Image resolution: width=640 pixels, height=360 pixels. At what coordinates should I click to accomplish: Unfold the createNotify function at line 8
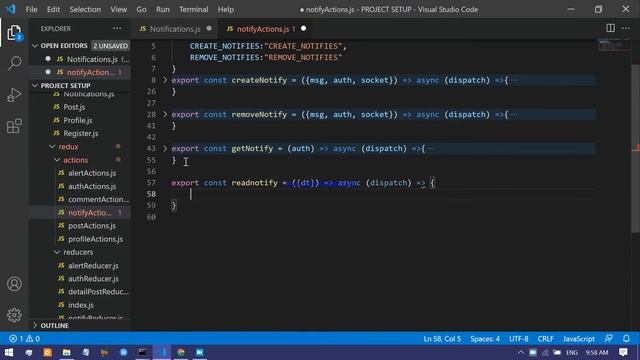(165, 80)
